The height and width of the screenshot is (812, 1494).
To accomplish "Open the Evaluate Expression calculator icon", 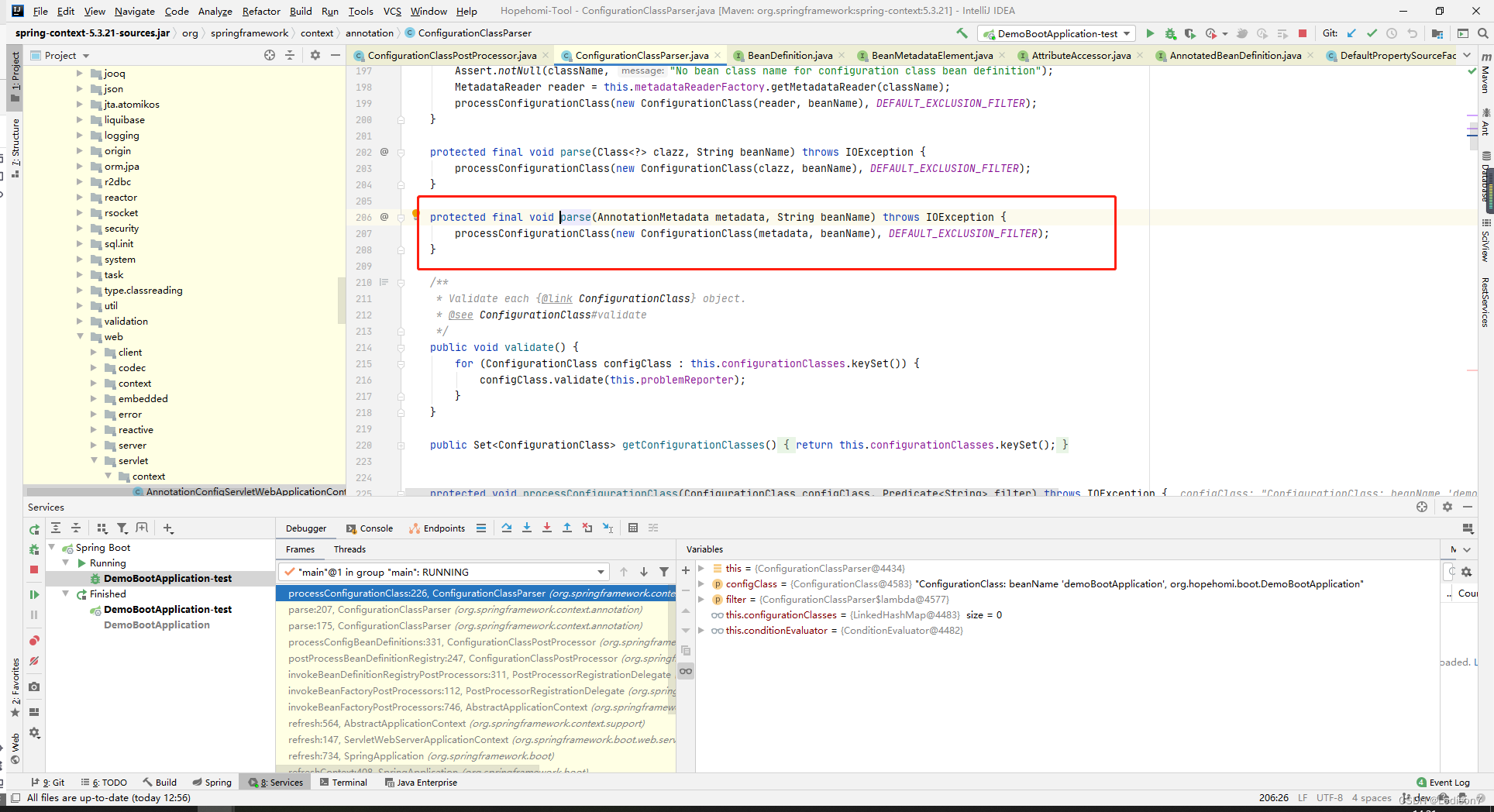I will [633, 528].
